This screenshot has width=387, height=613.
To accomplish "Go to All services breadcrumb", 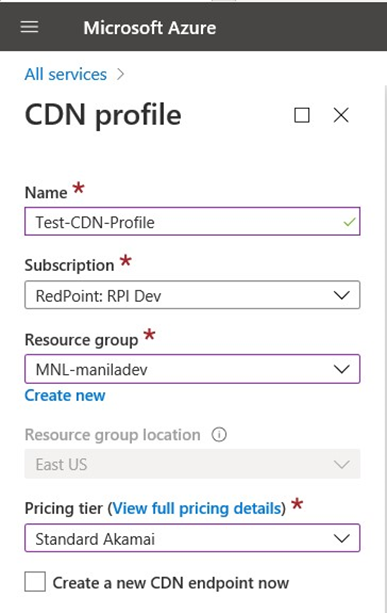I will click(x=66, y=74).
